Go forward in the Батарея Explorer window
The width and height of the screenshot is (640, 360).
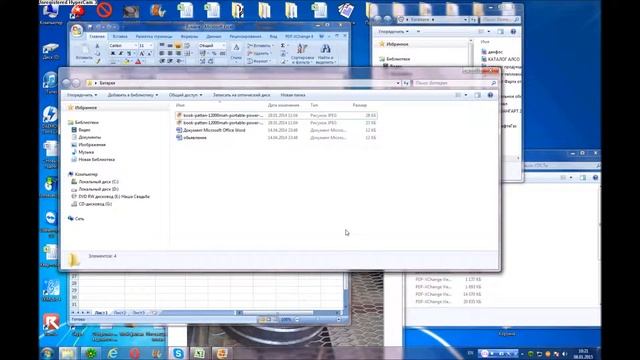76,83
